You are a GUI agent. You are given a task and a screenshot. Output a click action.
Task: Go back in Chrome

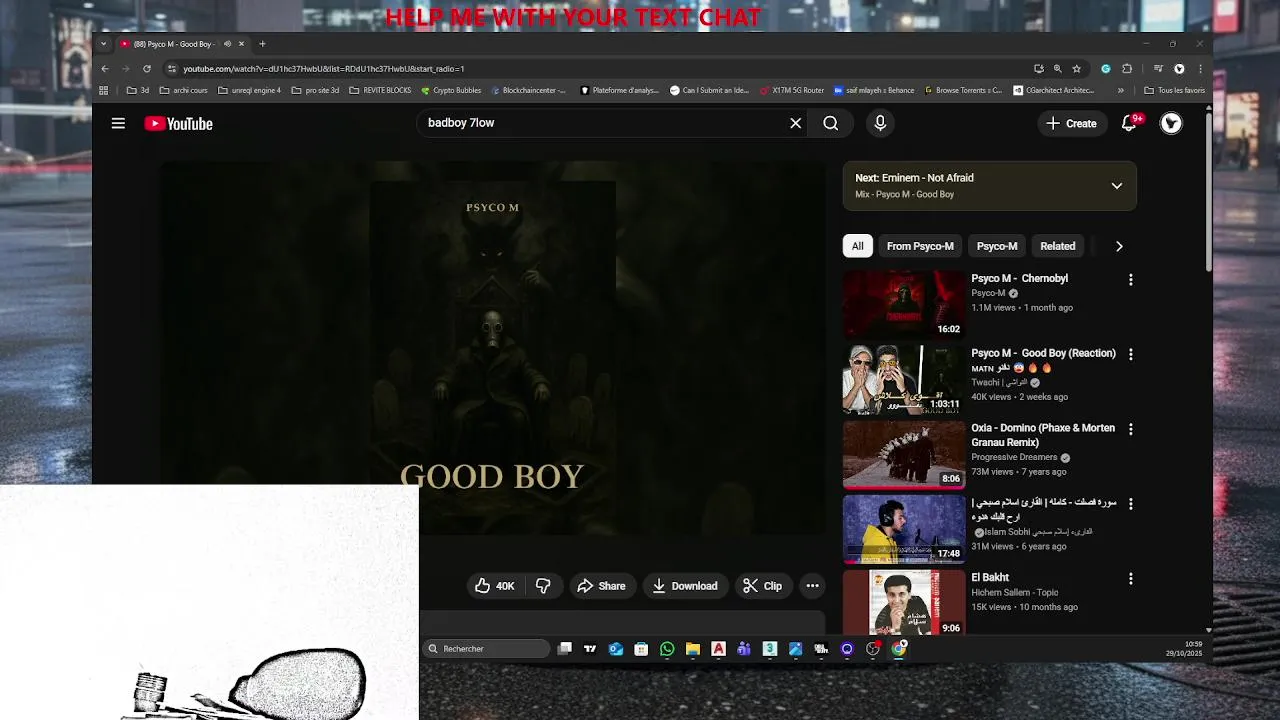pos(105,69)
